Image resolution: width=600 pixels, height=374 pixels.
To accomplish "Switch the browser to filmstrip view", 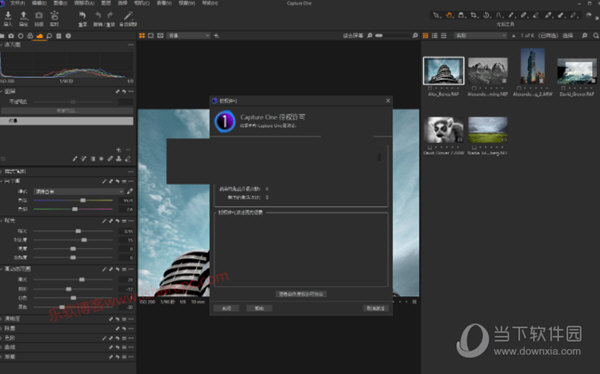I will click(444, 36).
